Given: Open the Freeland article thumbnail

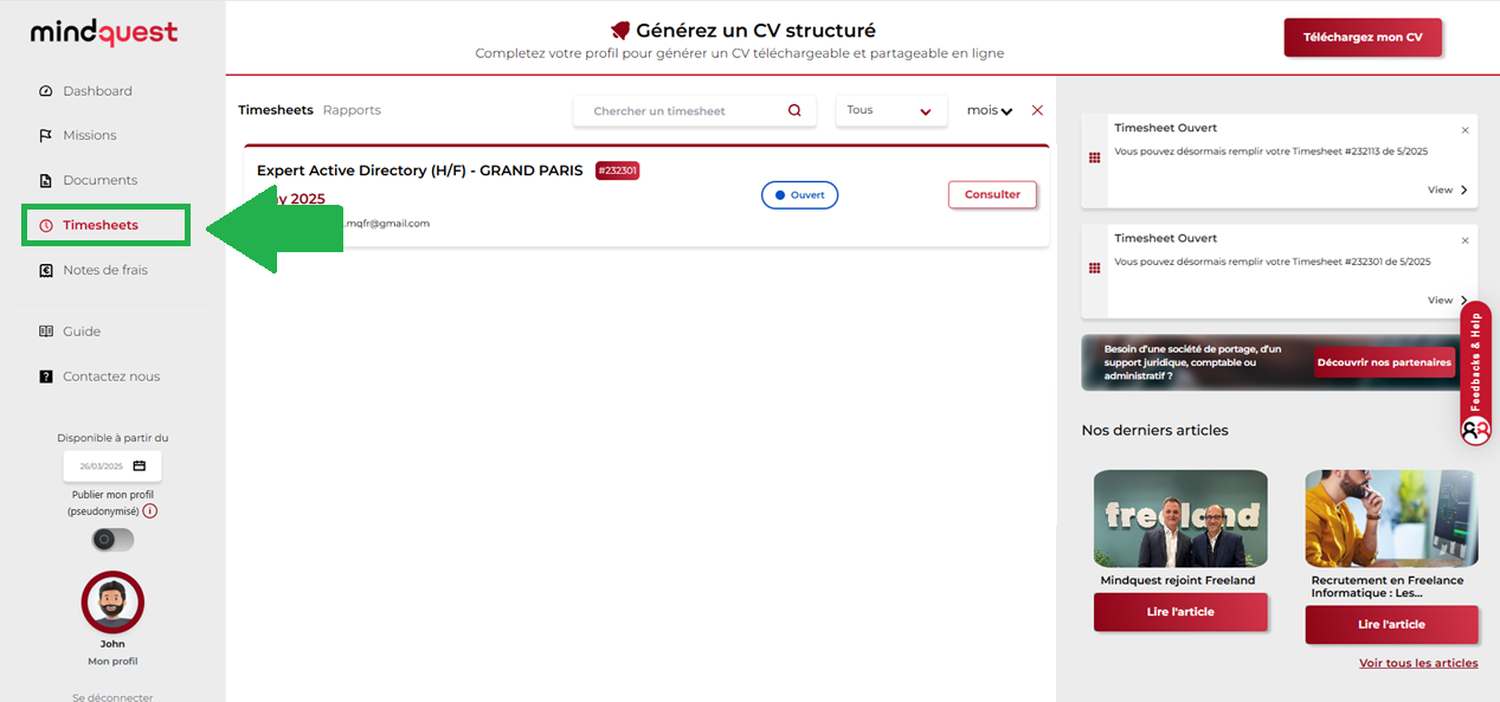Looking at the screenshot, I should coord(1180,518).
